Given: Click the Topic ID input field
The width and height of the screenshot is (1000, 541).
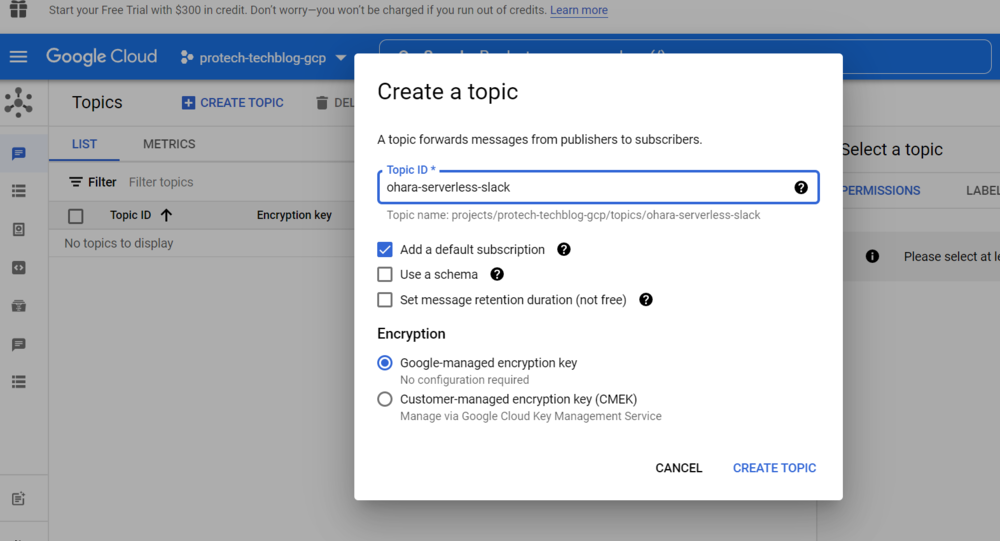Looking at the screenshot, I should pos(585,187).
